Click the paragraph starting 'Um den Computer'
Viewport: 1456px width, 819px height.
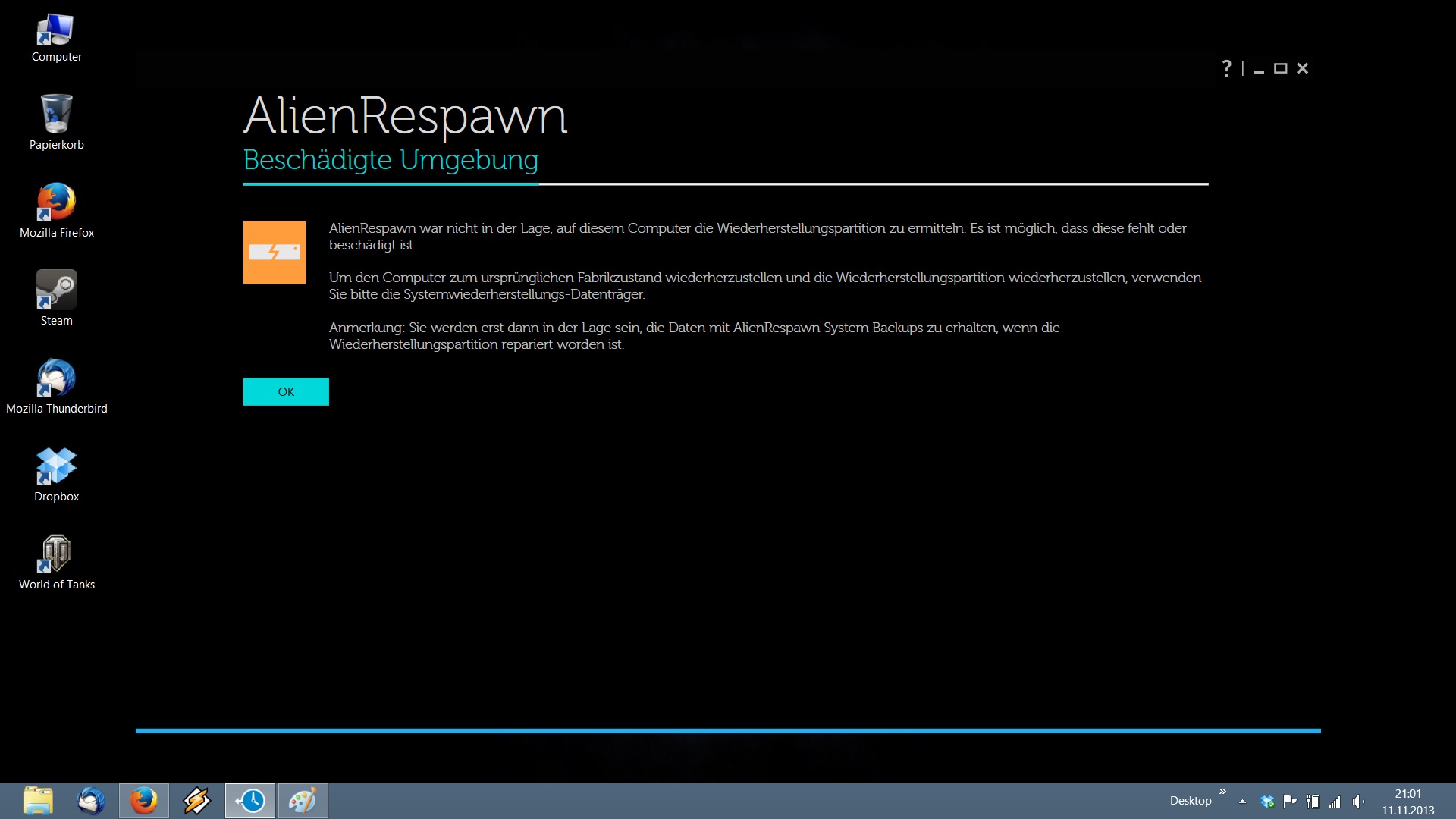[765, 286]
